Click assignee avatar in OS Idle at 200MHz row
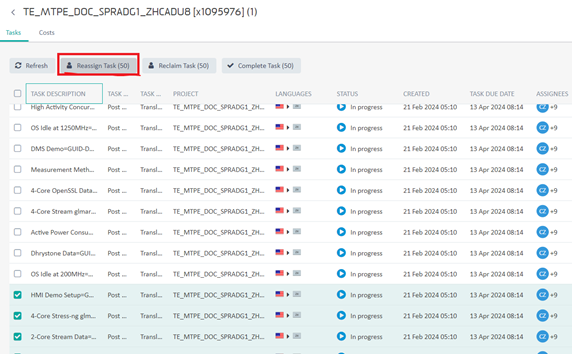 tap(542, 274)
